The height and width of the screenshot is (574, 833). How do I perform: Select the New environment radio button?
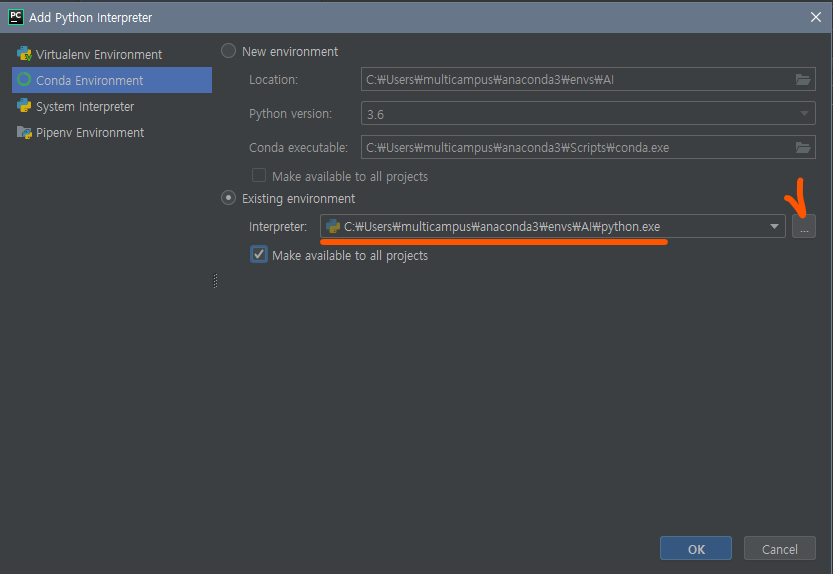(229, 51)
